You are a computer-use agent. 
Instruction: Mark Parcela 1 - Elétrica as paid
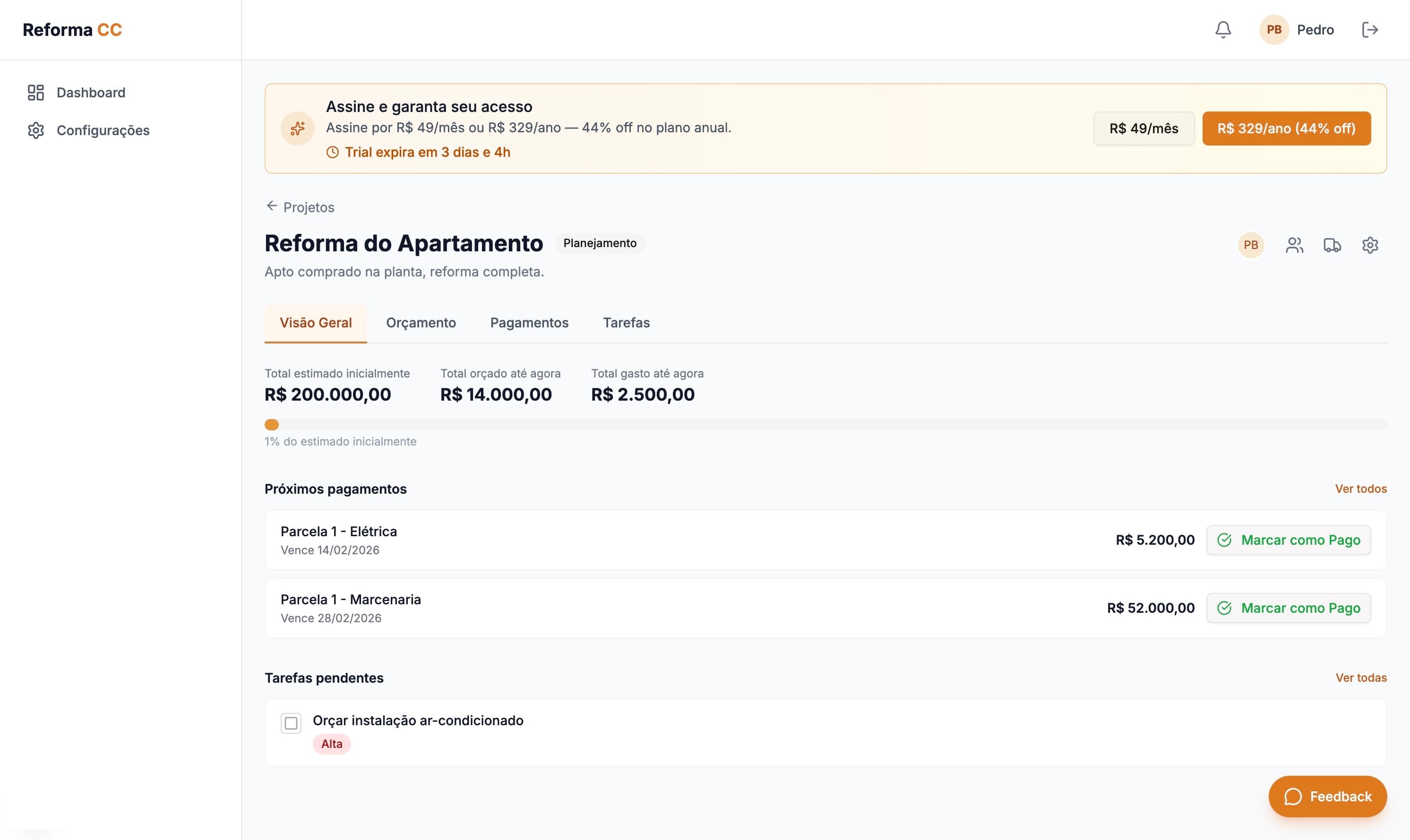1288,540
